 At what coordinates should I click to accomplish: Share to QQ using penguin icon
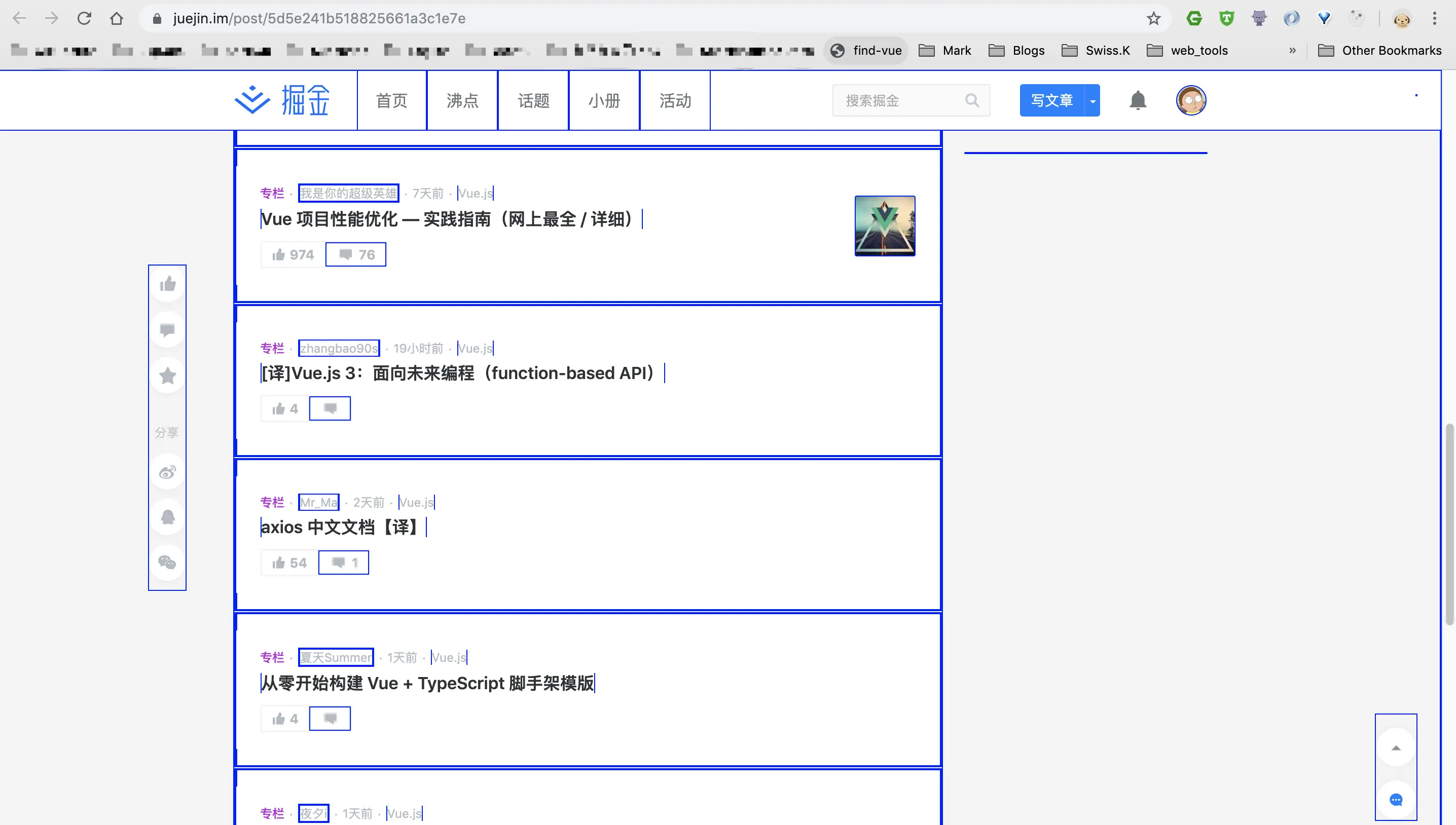tap(167, 517)
